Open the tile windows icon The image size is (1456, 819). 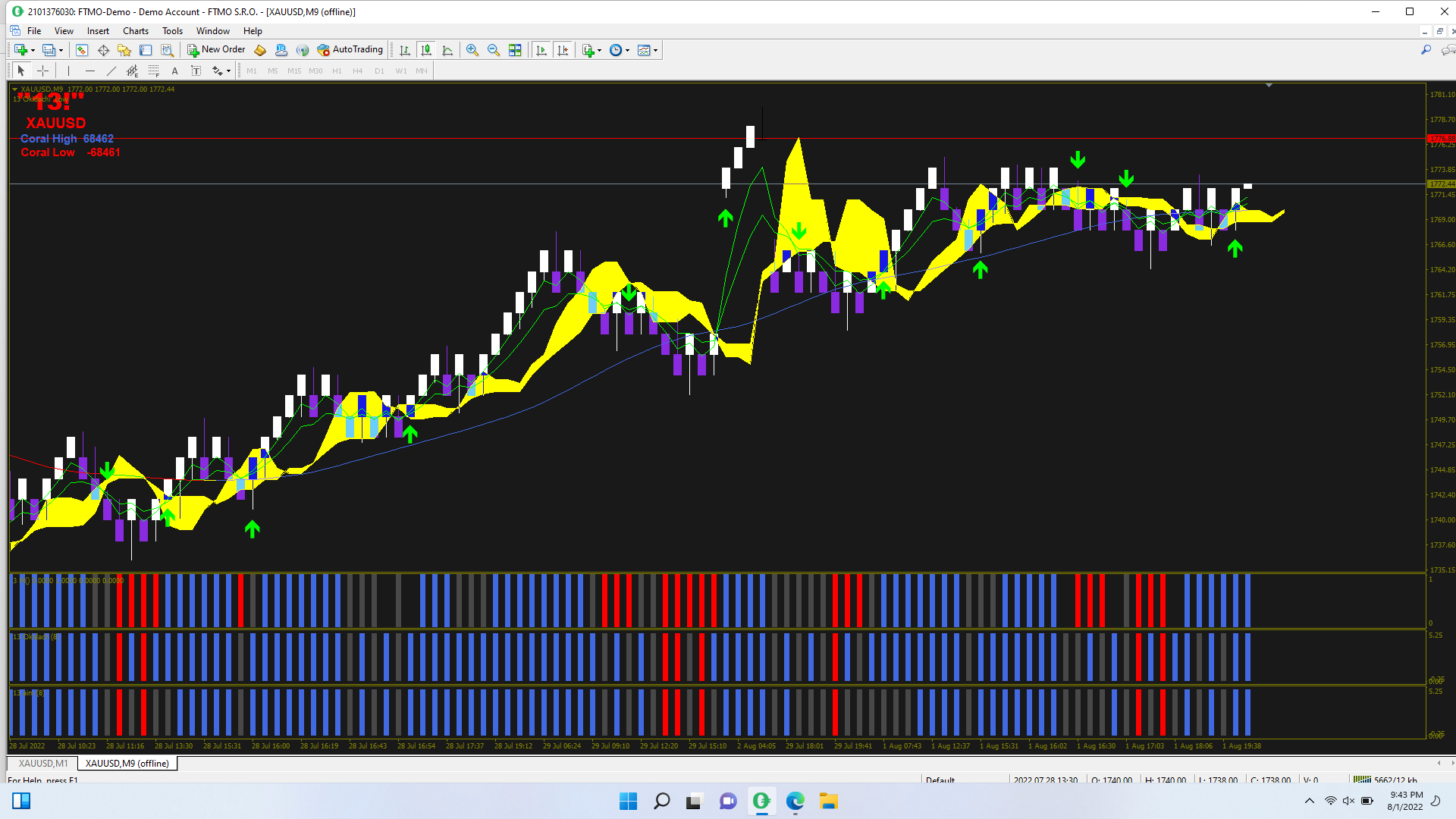pos(515,50)
